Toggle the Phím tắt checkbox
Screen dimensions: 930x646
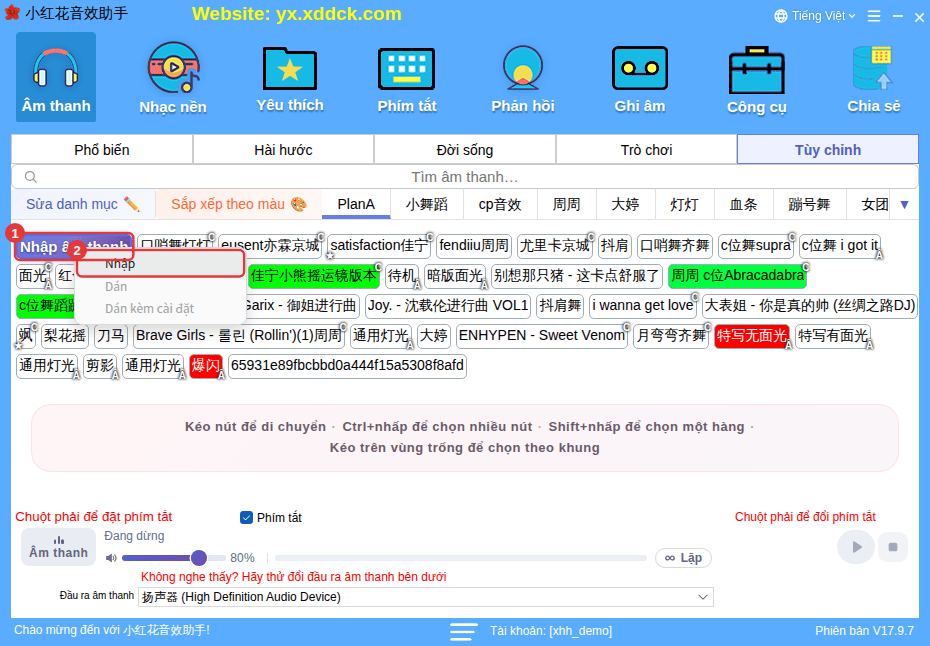point(246,518)
